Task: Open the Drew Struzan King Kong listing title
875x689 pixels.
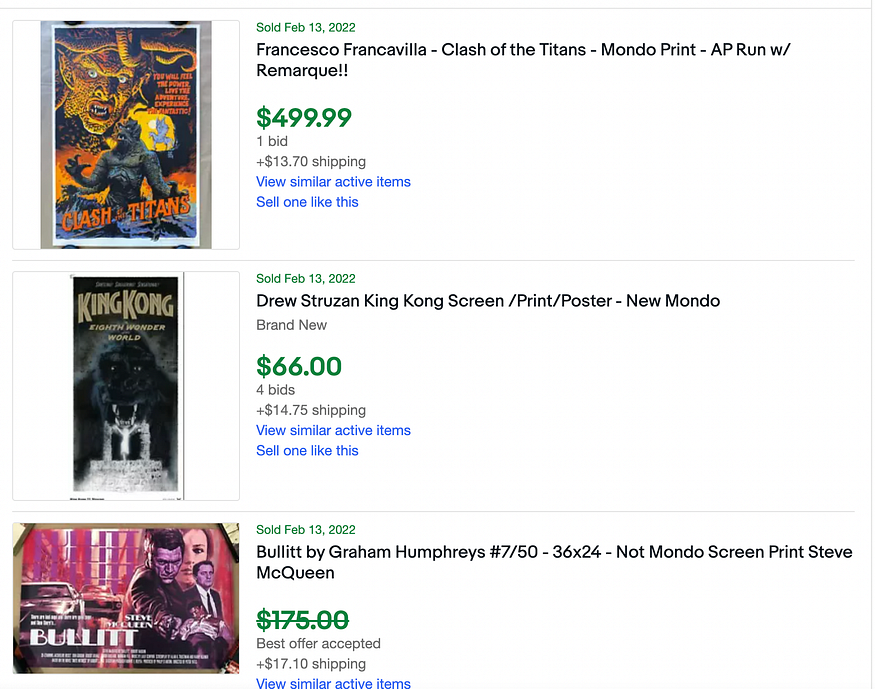Action: (x=488, y=300)
